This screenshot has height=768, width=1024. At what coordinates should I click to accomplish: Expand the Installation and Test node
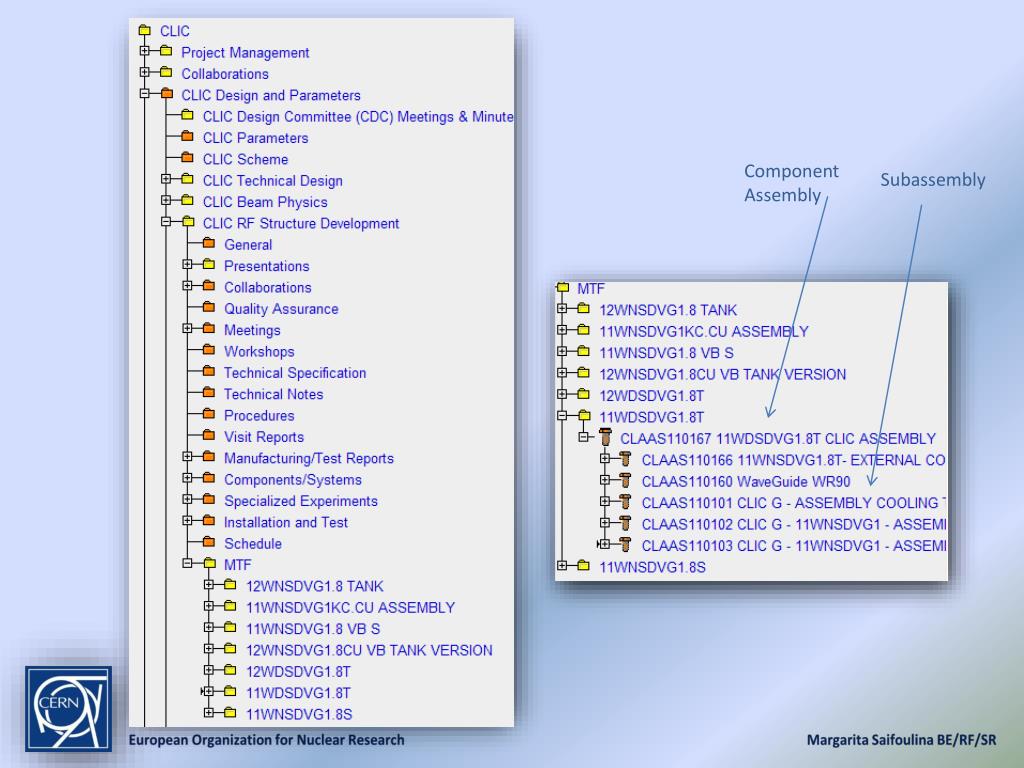tap(187, 521)
